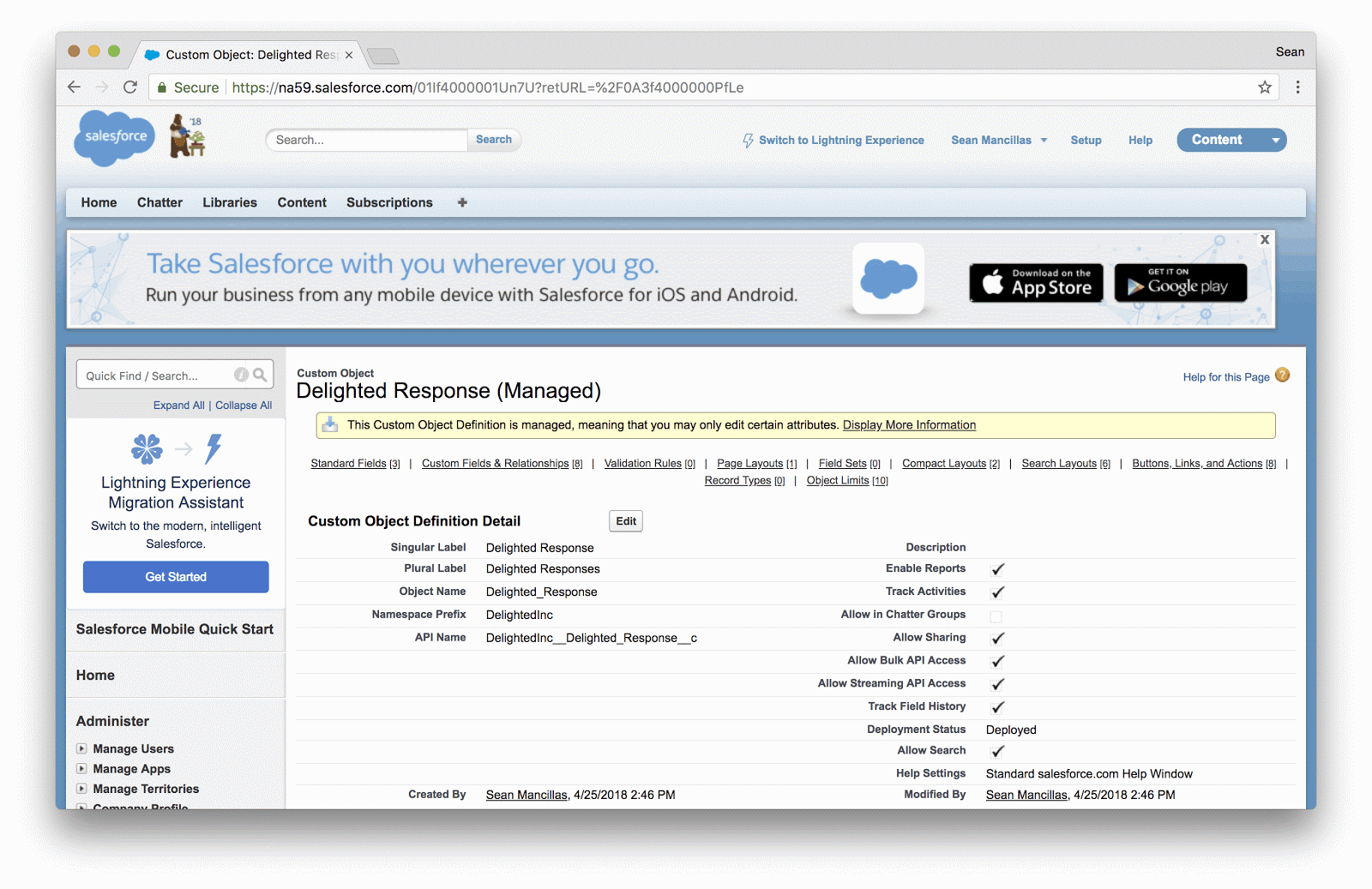This screenshot has height=889, width=1372.
Task: Toggle Allow Sharing checkbox
Action: tap(997, 639)
